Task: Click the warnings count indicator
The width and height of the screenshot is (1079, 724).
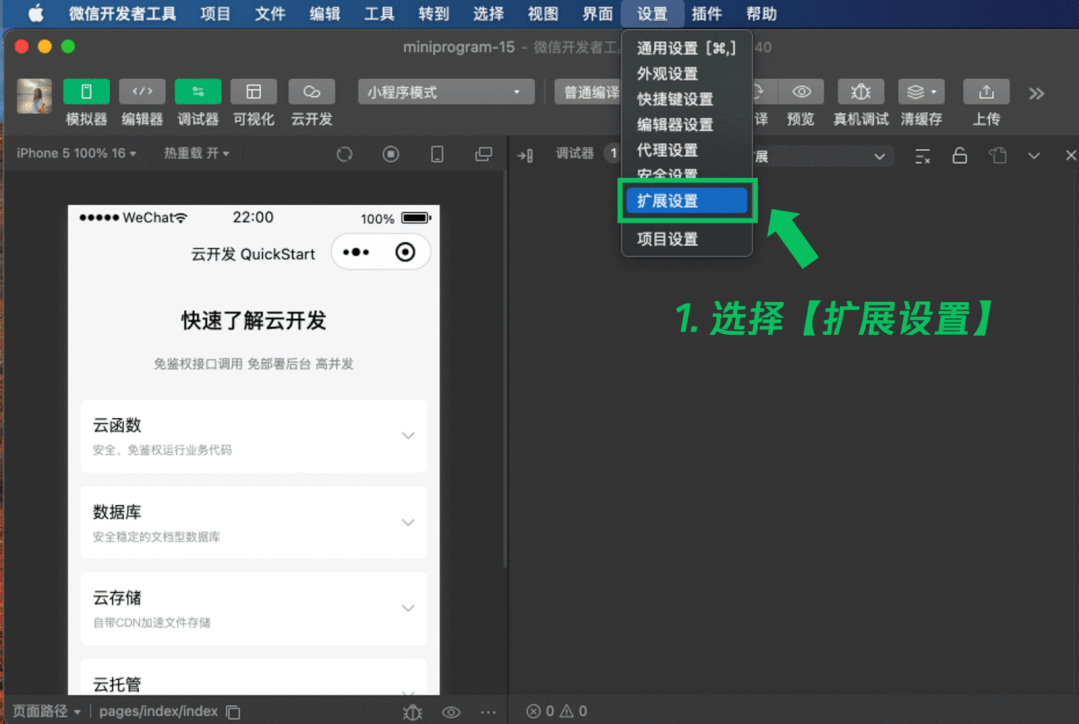Action: pos(574,711)
